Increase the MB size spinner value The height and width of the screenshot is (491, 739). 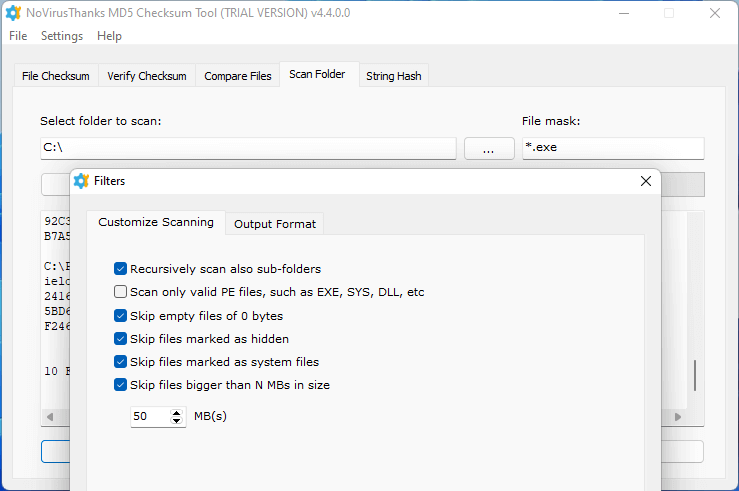[176, 413]
